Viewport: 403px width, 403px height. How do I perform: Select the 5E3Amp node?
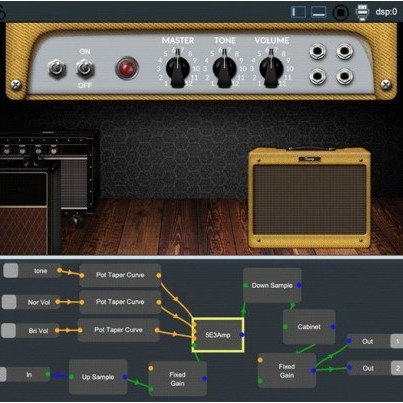[218, 335]
